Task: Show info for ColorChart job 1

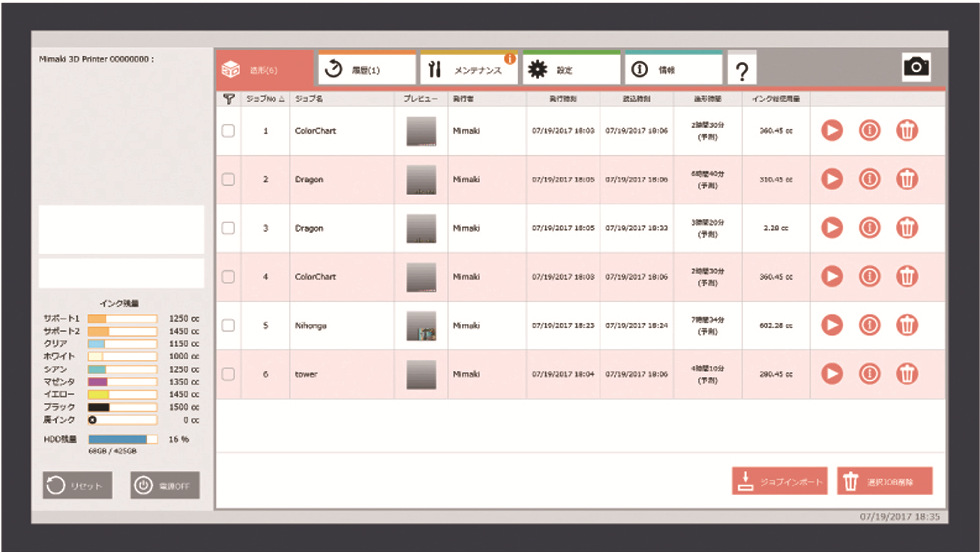Action: pos(869,131)
